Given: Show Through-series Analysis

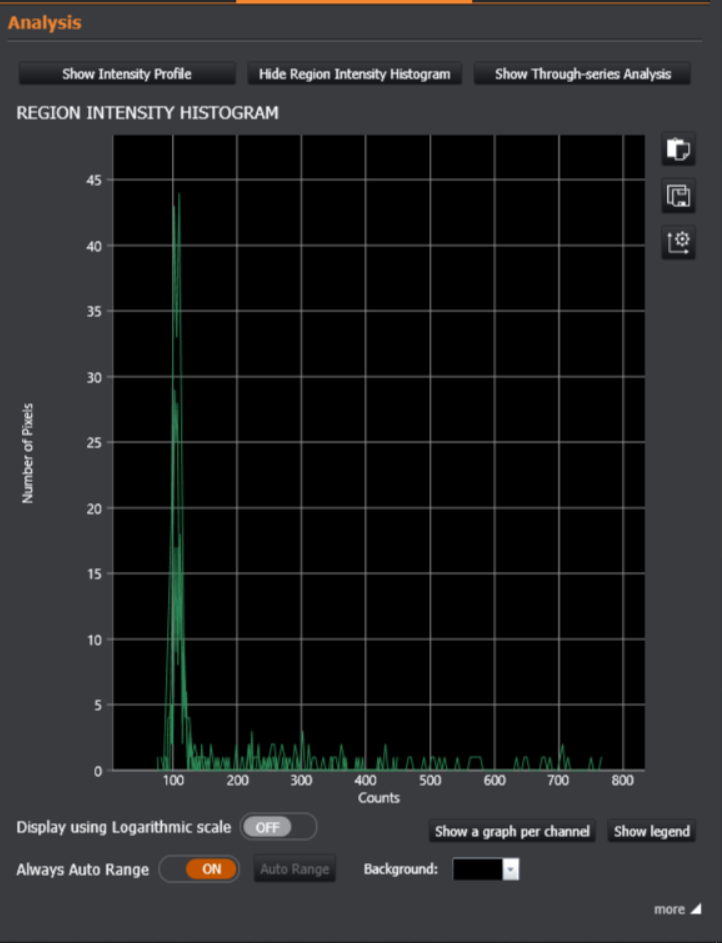Looking at the screenshot, I should point(582,74).
